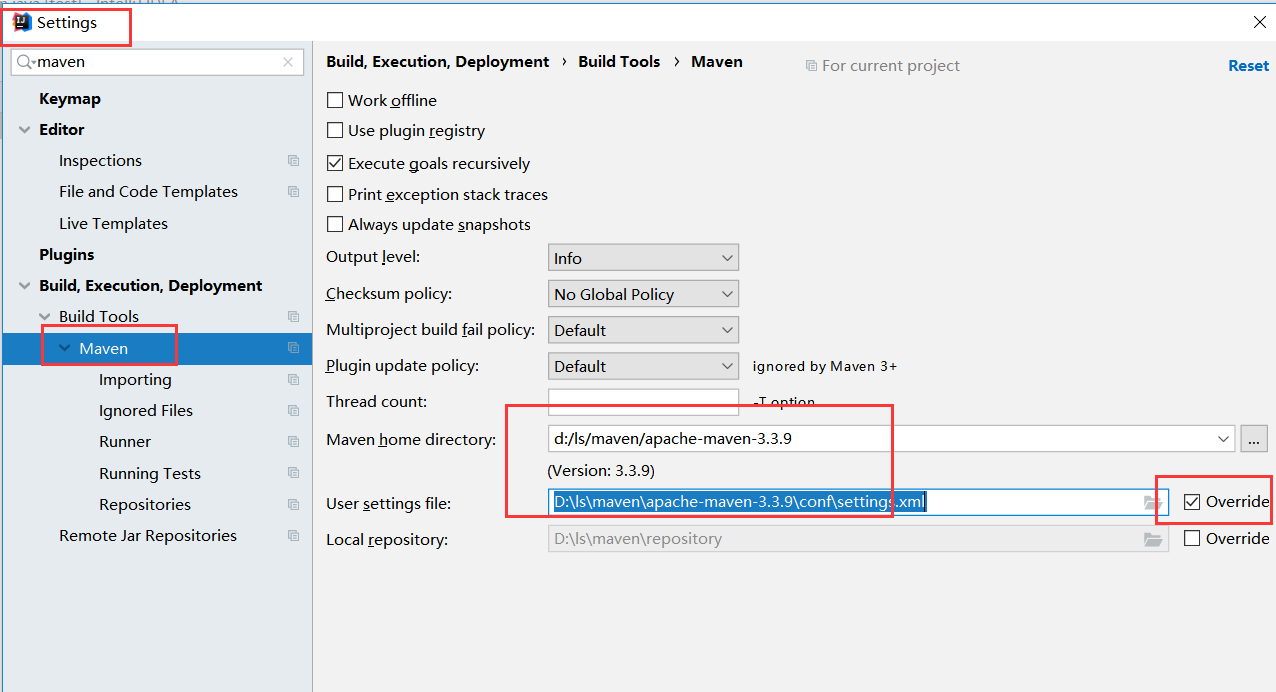Collapse the Build Tools node
The image size is (1276, 692).
[45, 317]
